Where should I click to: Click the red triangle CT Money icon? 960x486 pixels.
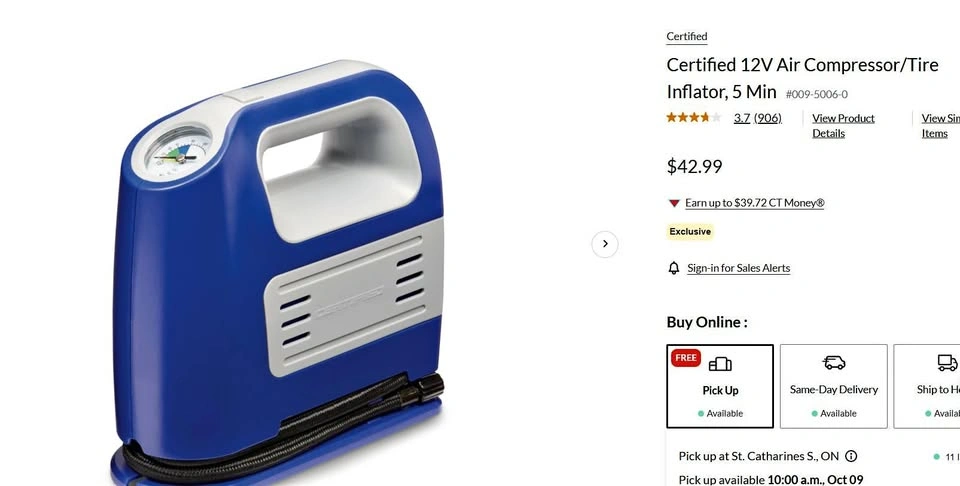[673, 203]
